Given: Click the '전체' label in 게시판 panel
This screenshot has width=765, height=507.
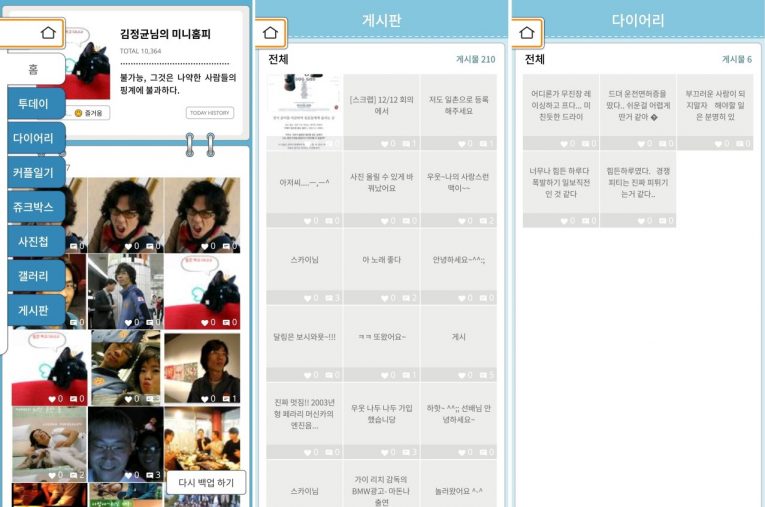Looking at the screenshot, I should (278, 59).
